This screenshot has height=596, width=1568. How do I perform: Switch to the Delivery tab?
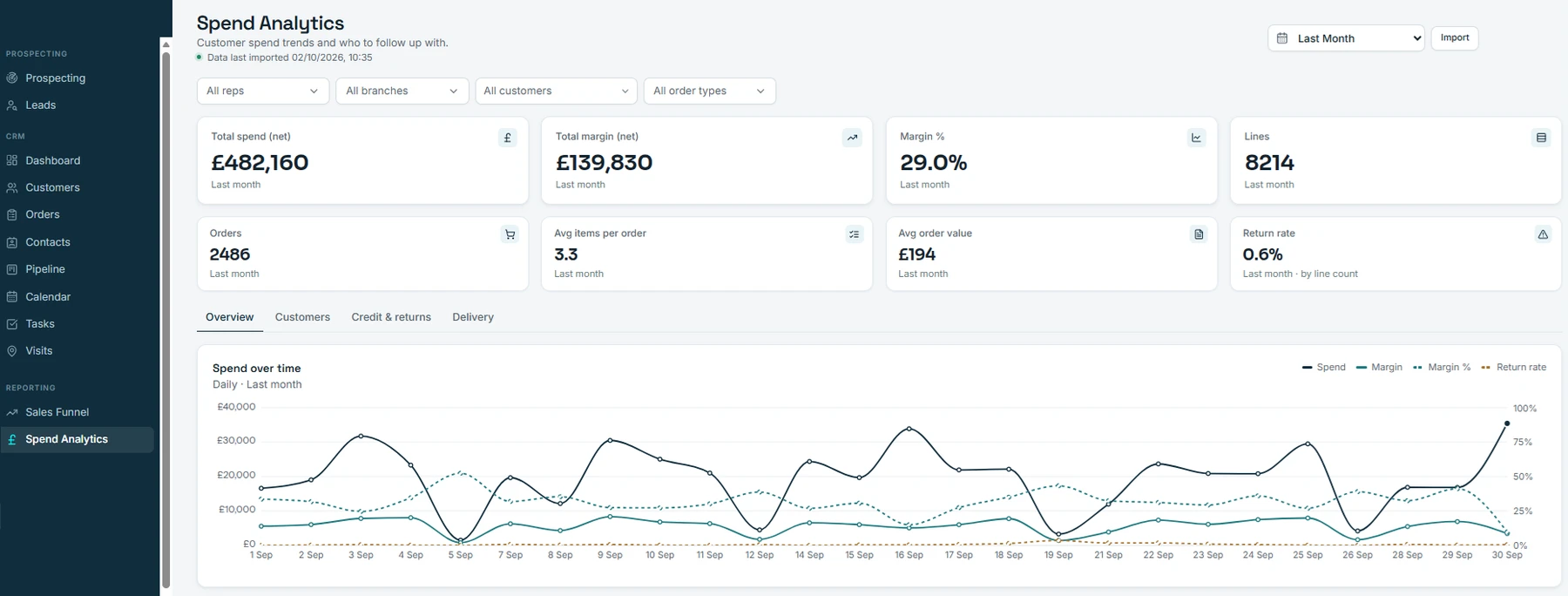point(473,317)
